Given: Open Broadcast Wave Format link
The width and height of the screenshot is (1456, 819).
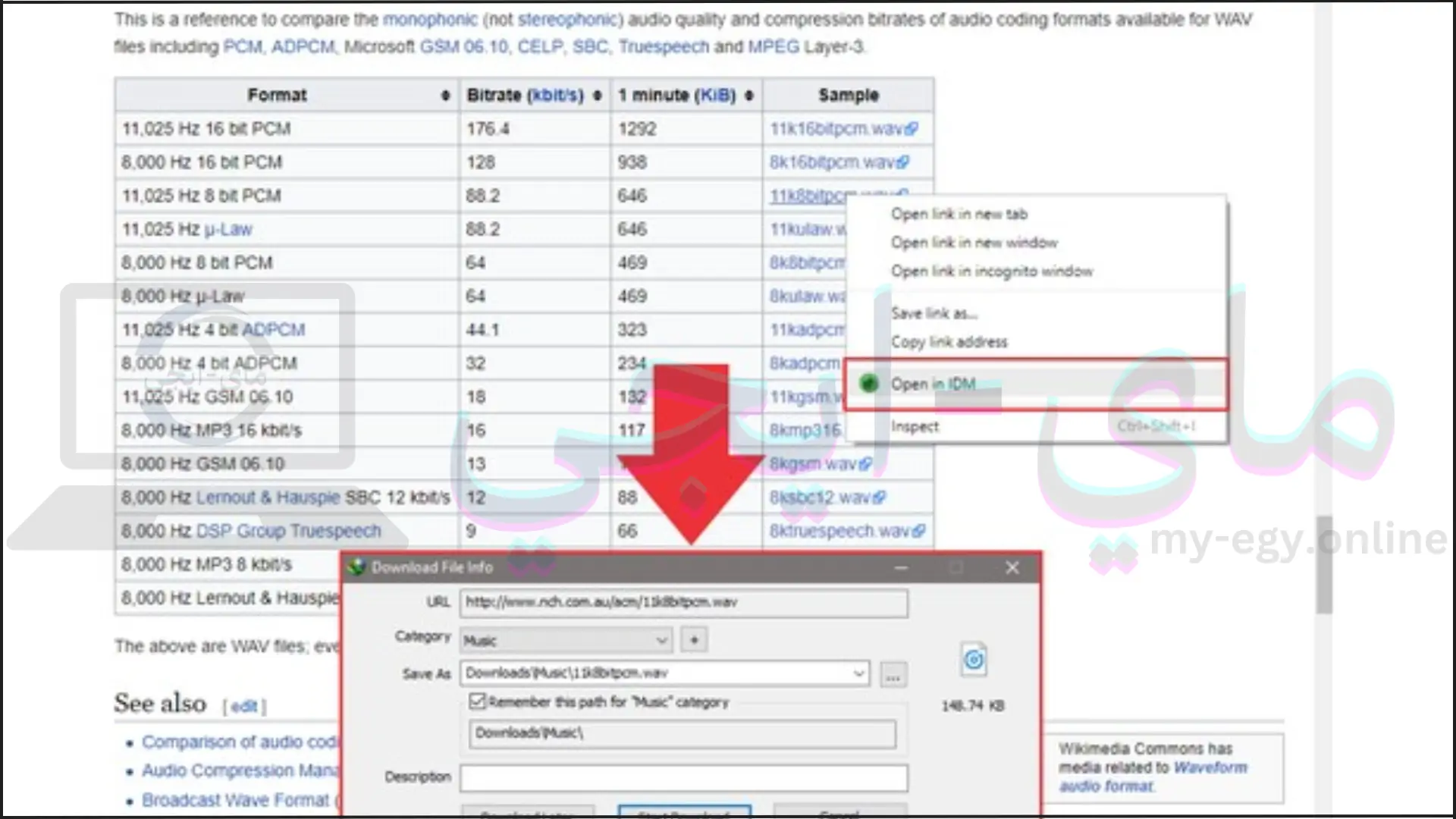Looking at the screenshot, I should tap(235, 800).
